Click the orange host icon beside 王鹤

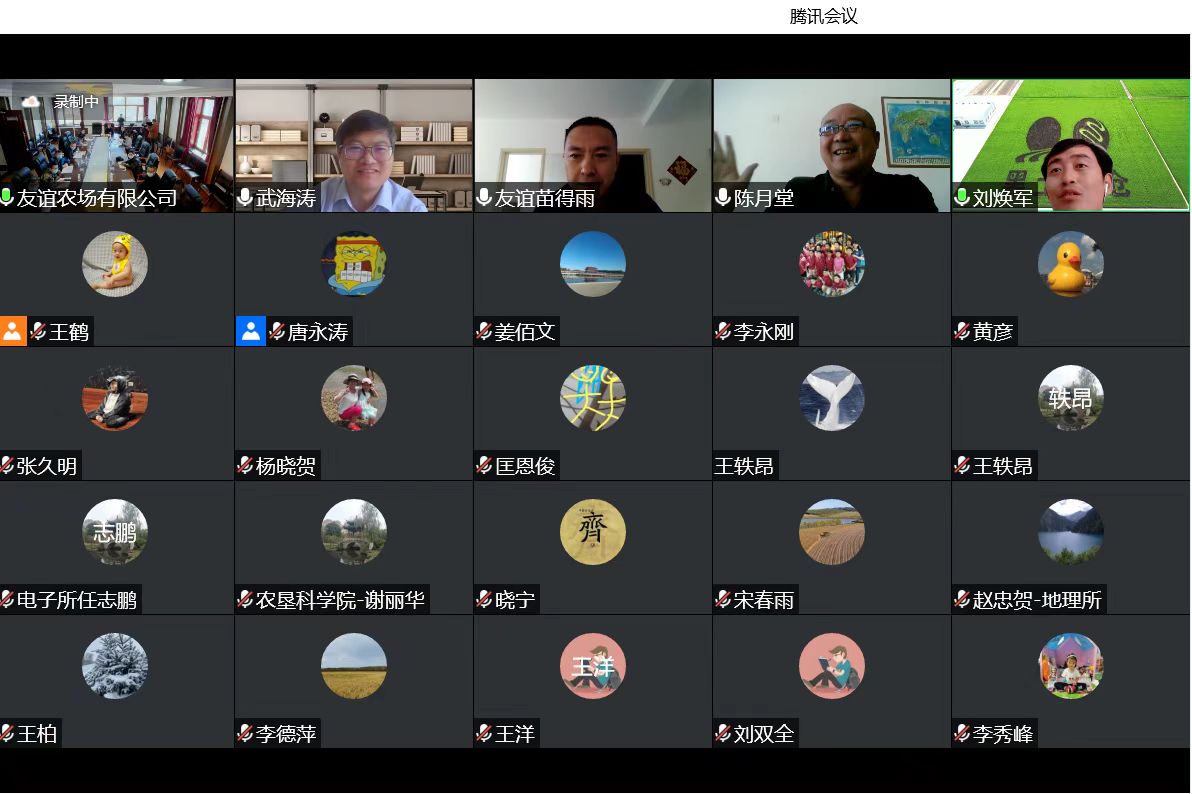coord(13,331)
